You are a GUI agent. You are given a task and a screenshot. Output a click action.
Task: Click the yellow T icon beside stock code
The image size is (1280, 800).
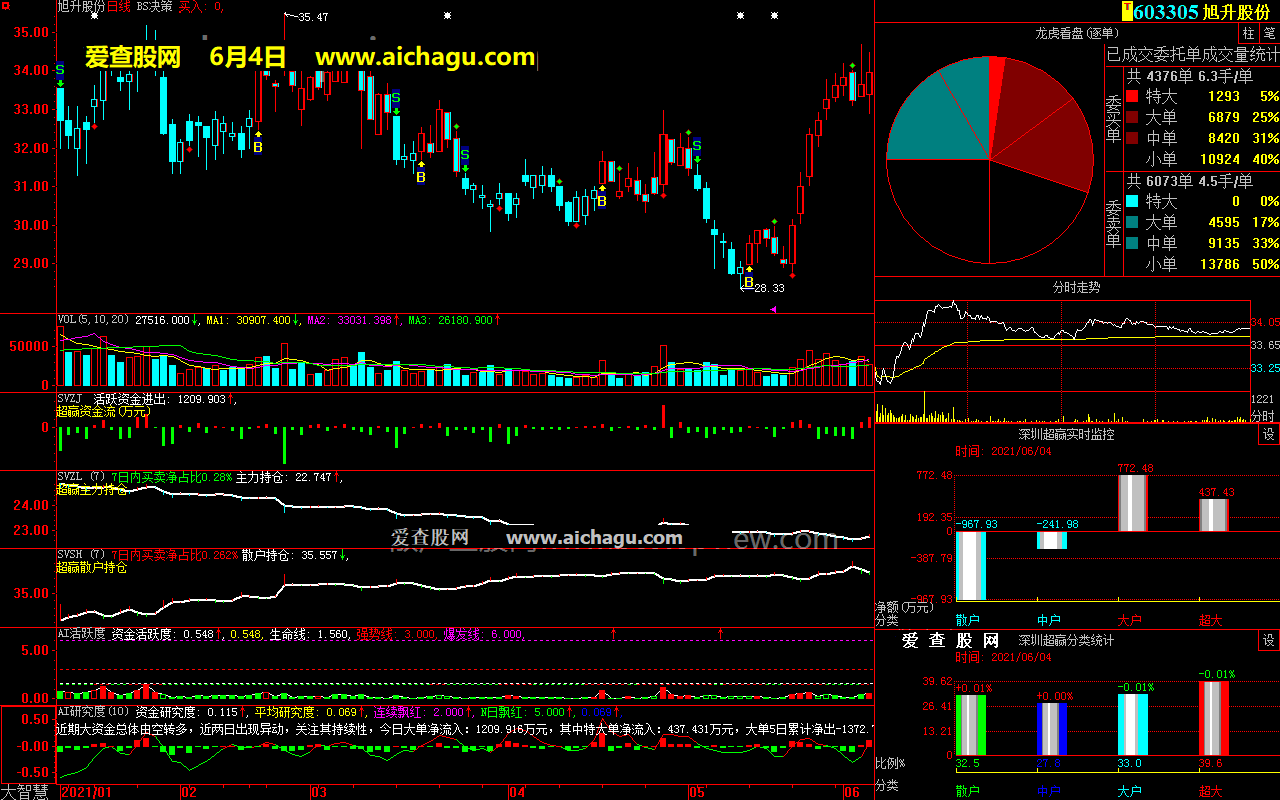click(1127, 12)
